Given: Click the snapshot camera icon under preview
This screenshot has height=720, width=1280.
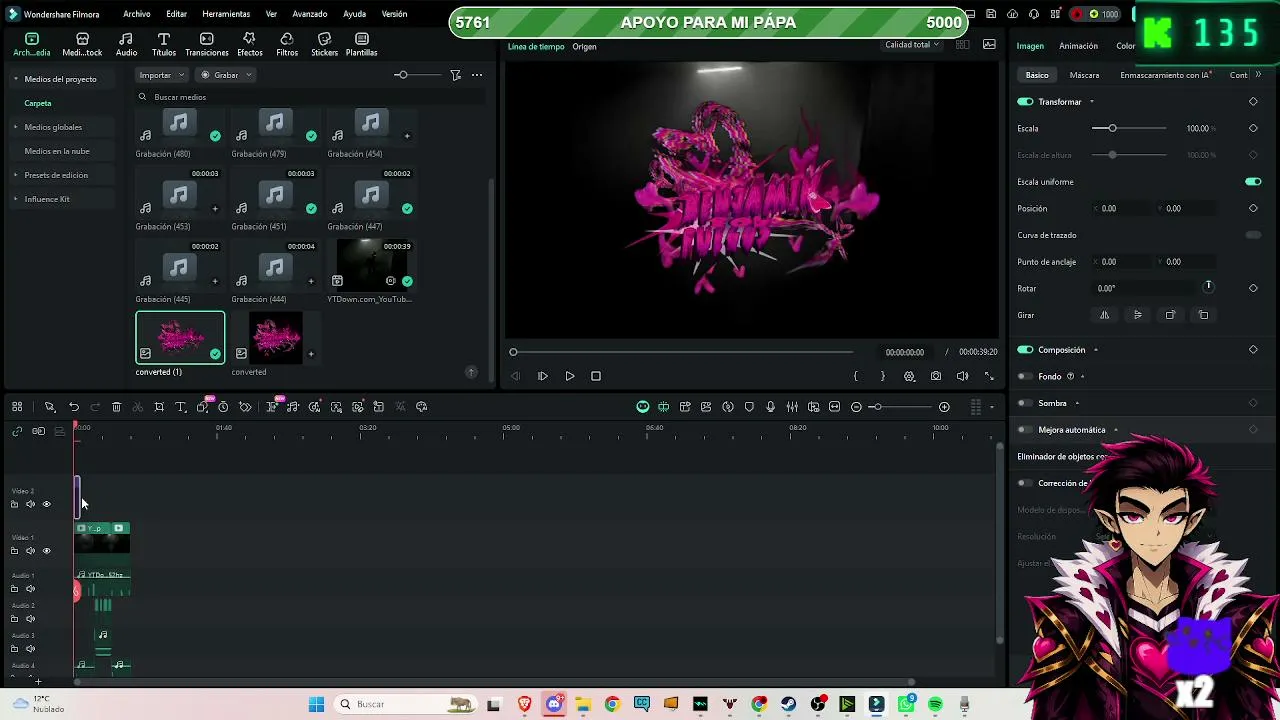Looking at the screenshot, I should [x=936, y=376].
